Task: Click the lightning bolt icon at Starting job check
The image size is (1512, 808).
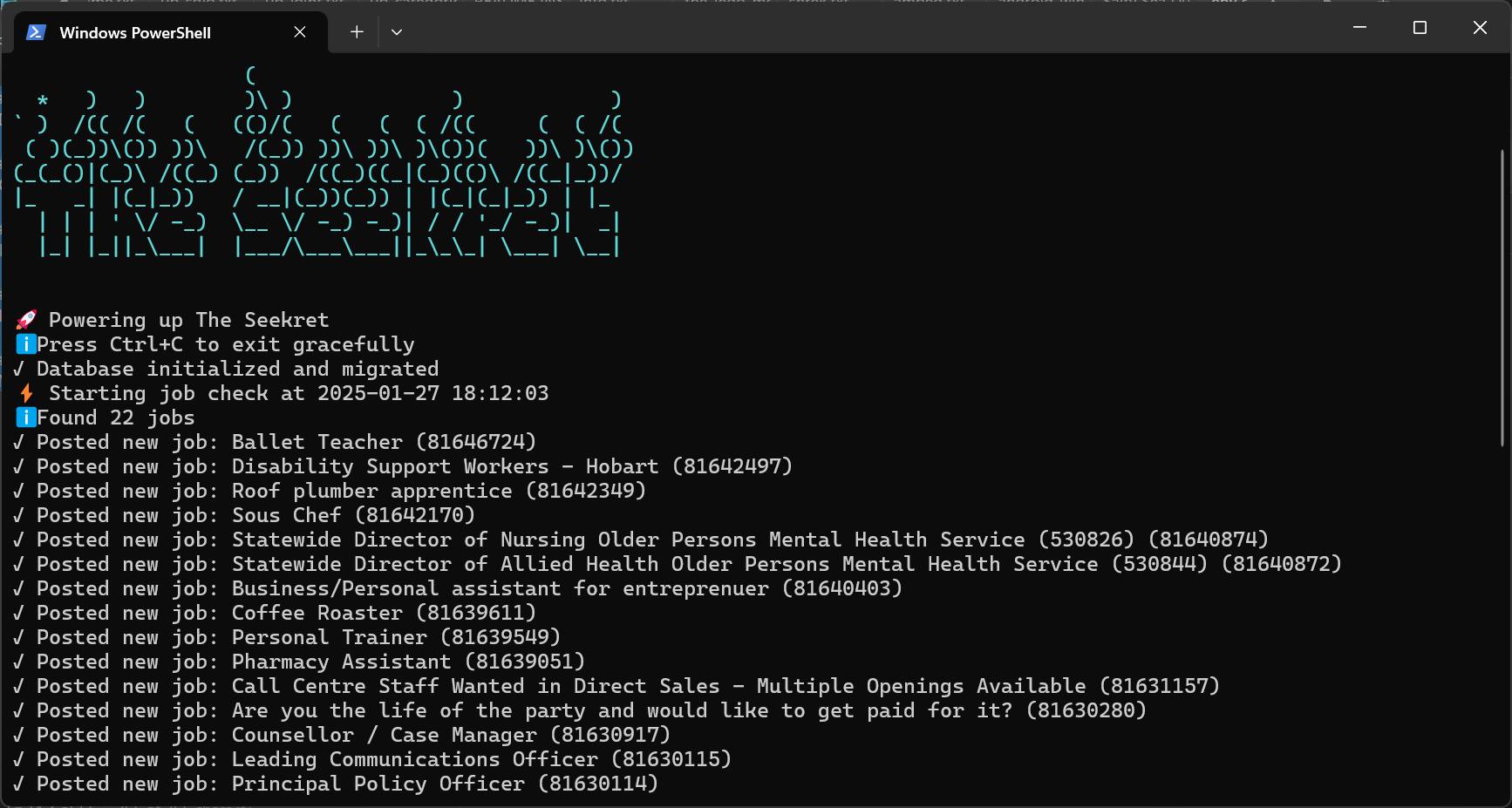Action: 26,393
